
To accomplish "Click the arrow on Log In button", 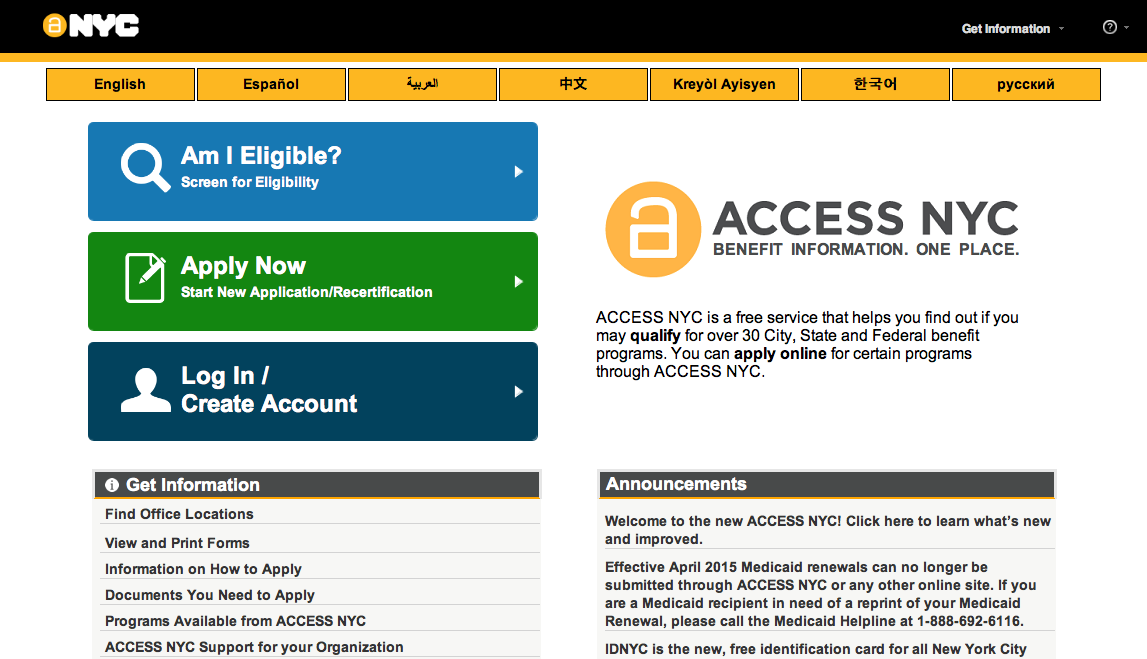I will (518, 392).
